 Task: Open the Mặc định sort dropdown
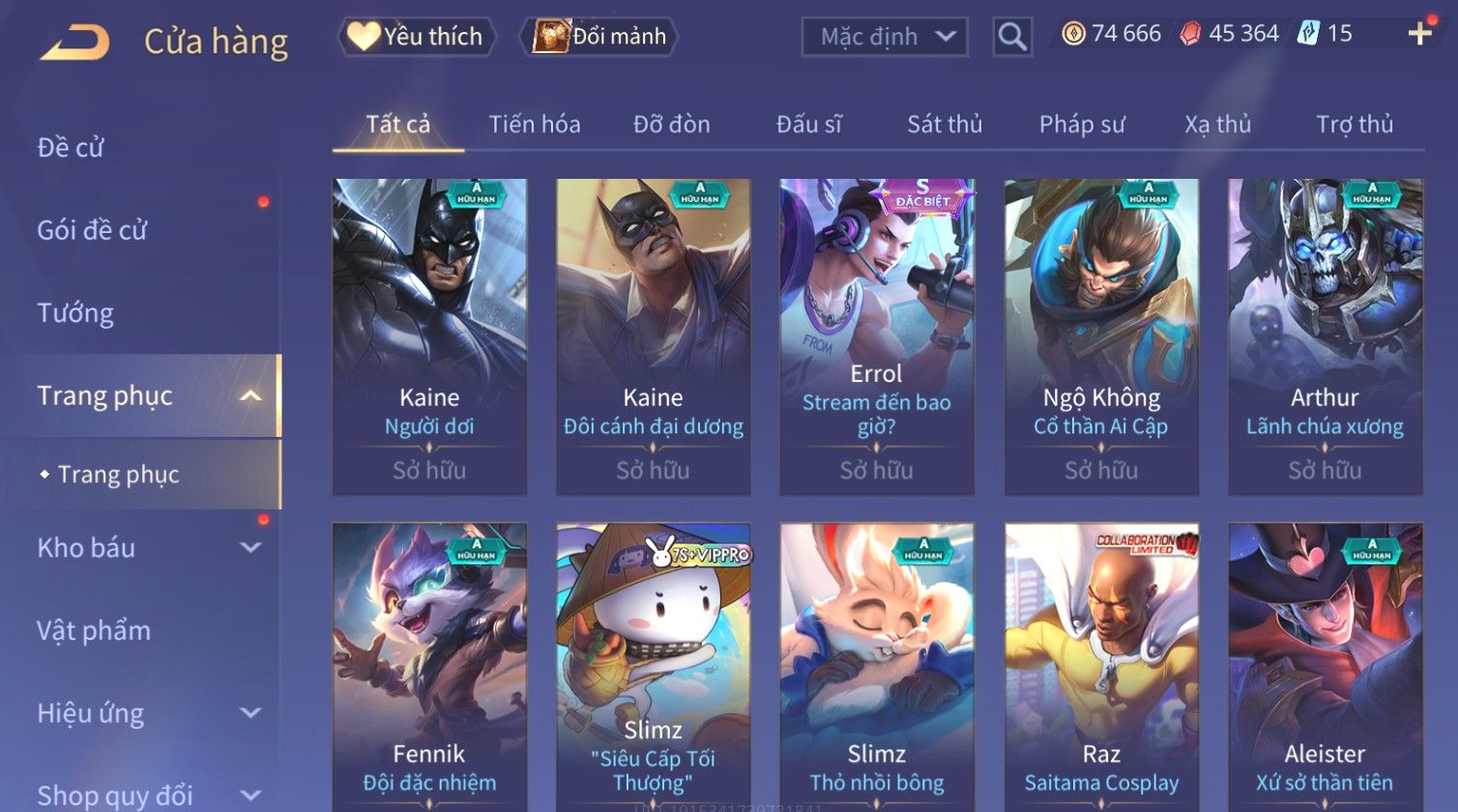click(x=885, y=37)
